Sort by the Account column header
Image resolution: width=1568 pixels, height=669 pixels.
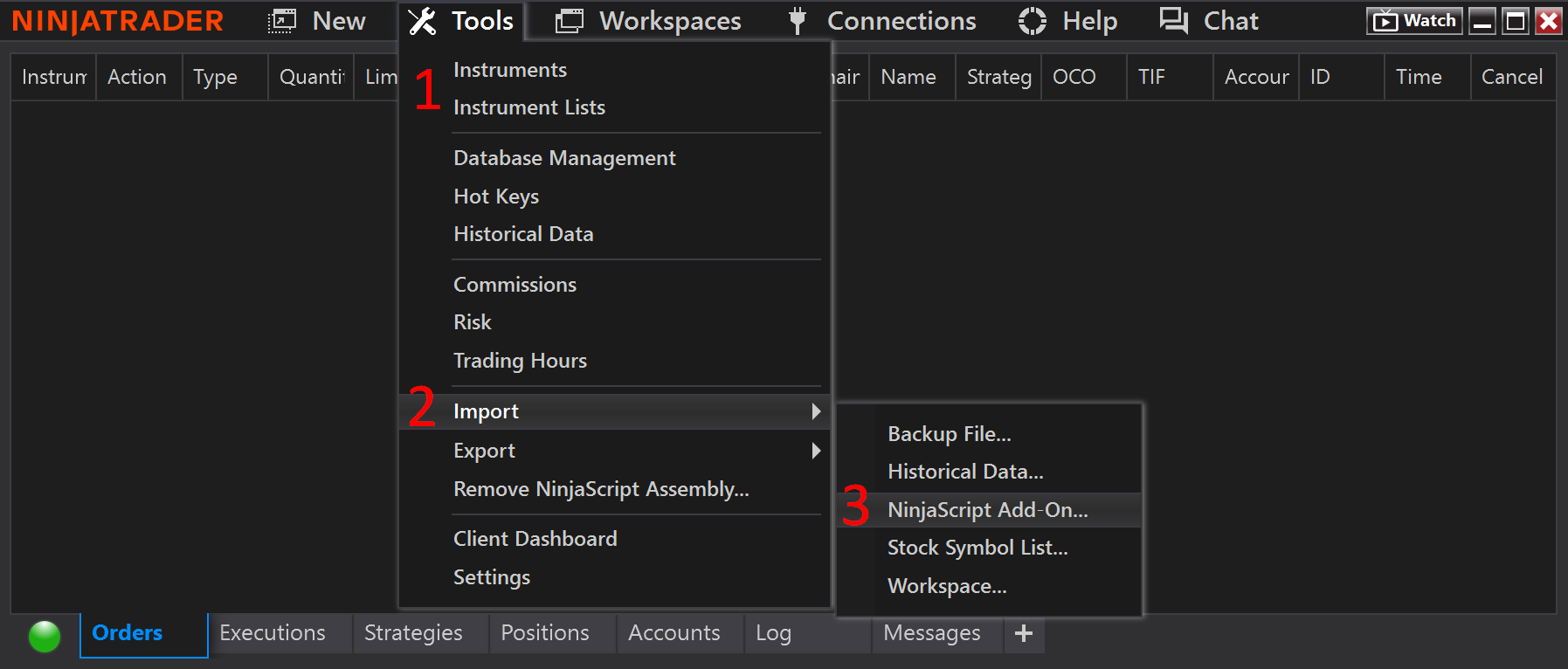pyautogui.click(x=1256, y=77)
